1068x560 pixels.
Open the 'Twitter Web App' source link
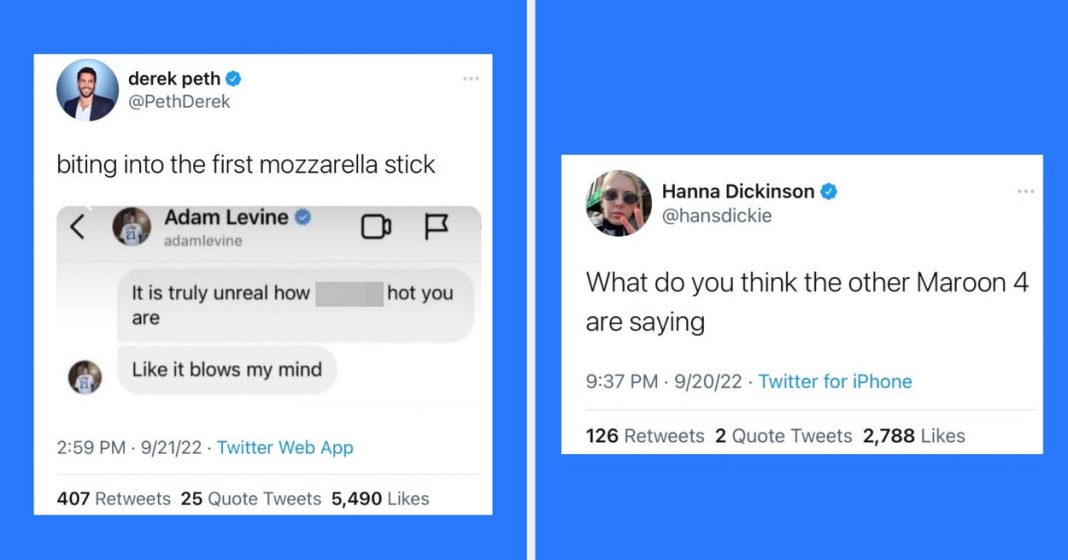click(285, 448)
